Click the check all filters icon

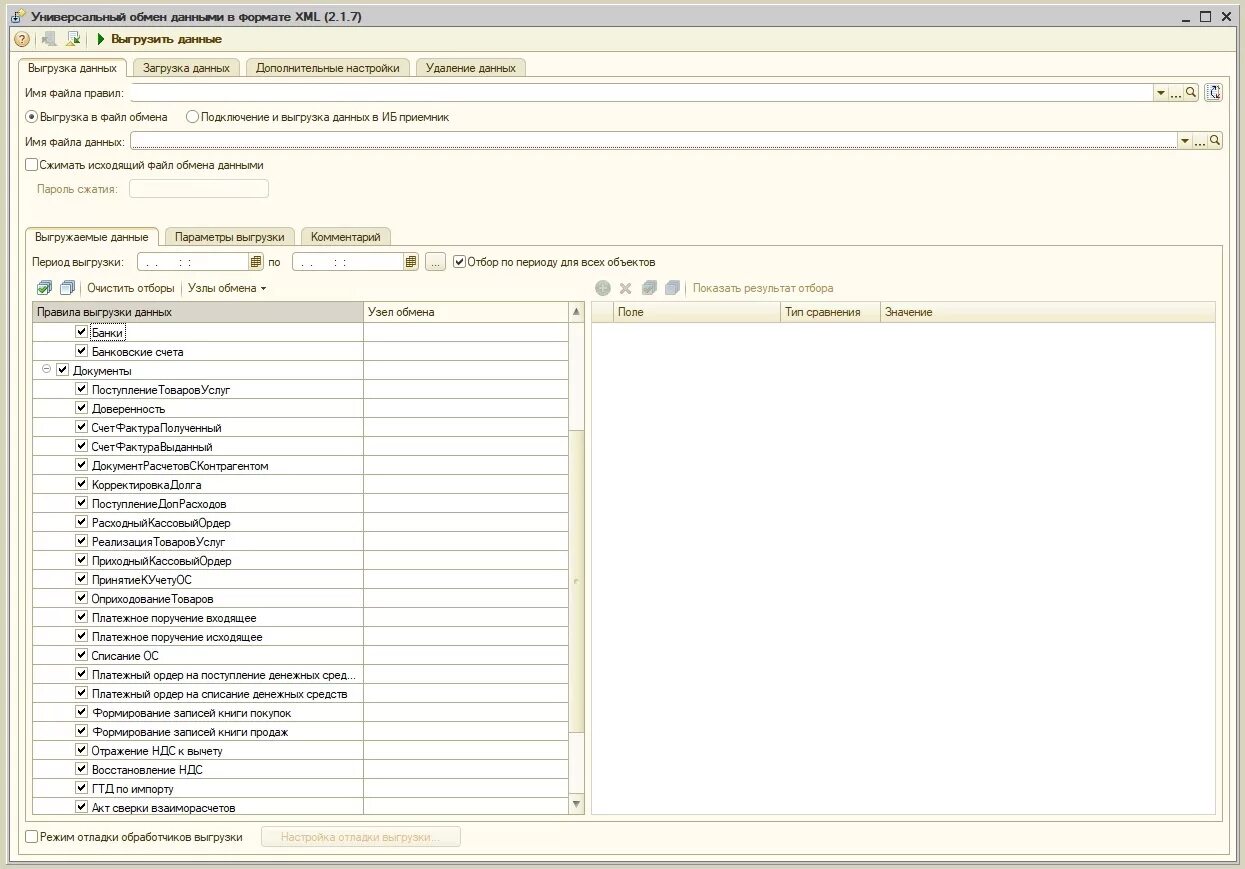click(649, 288)
